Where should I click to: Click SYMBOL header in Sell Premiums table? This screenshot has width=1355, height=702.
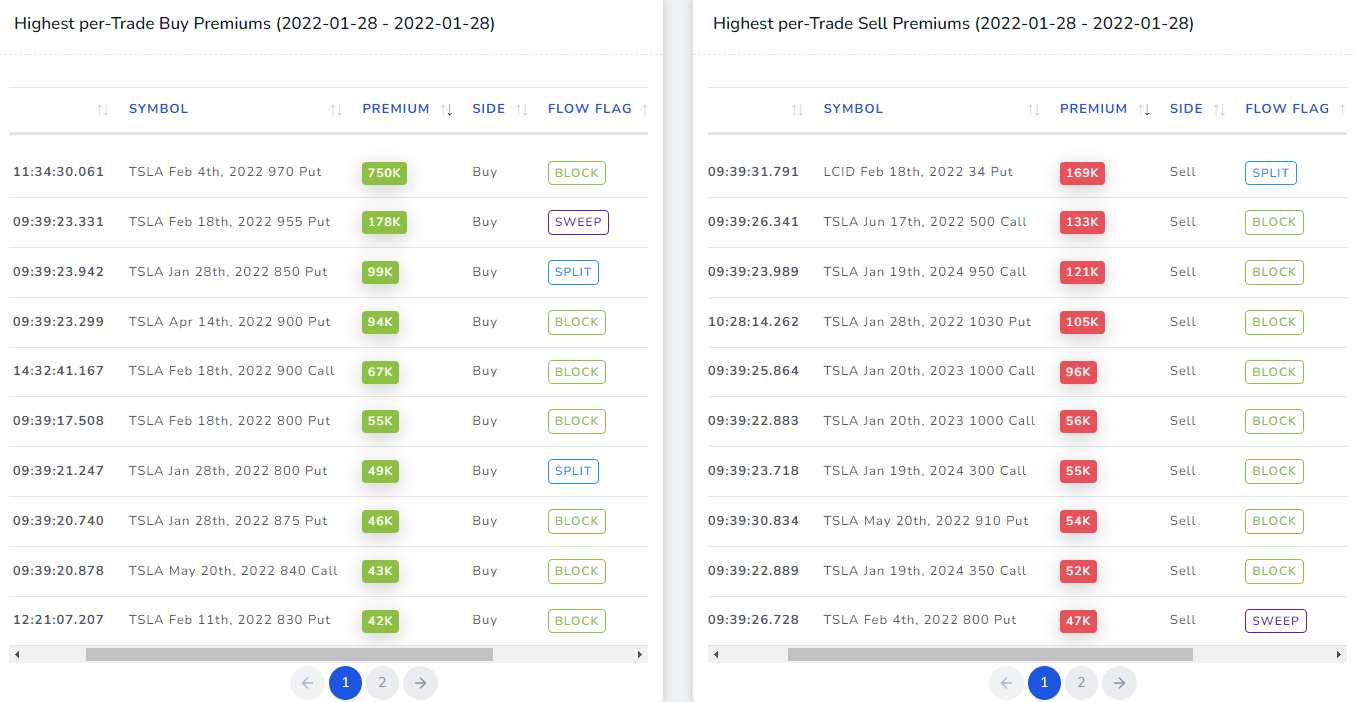coord(853,109)
